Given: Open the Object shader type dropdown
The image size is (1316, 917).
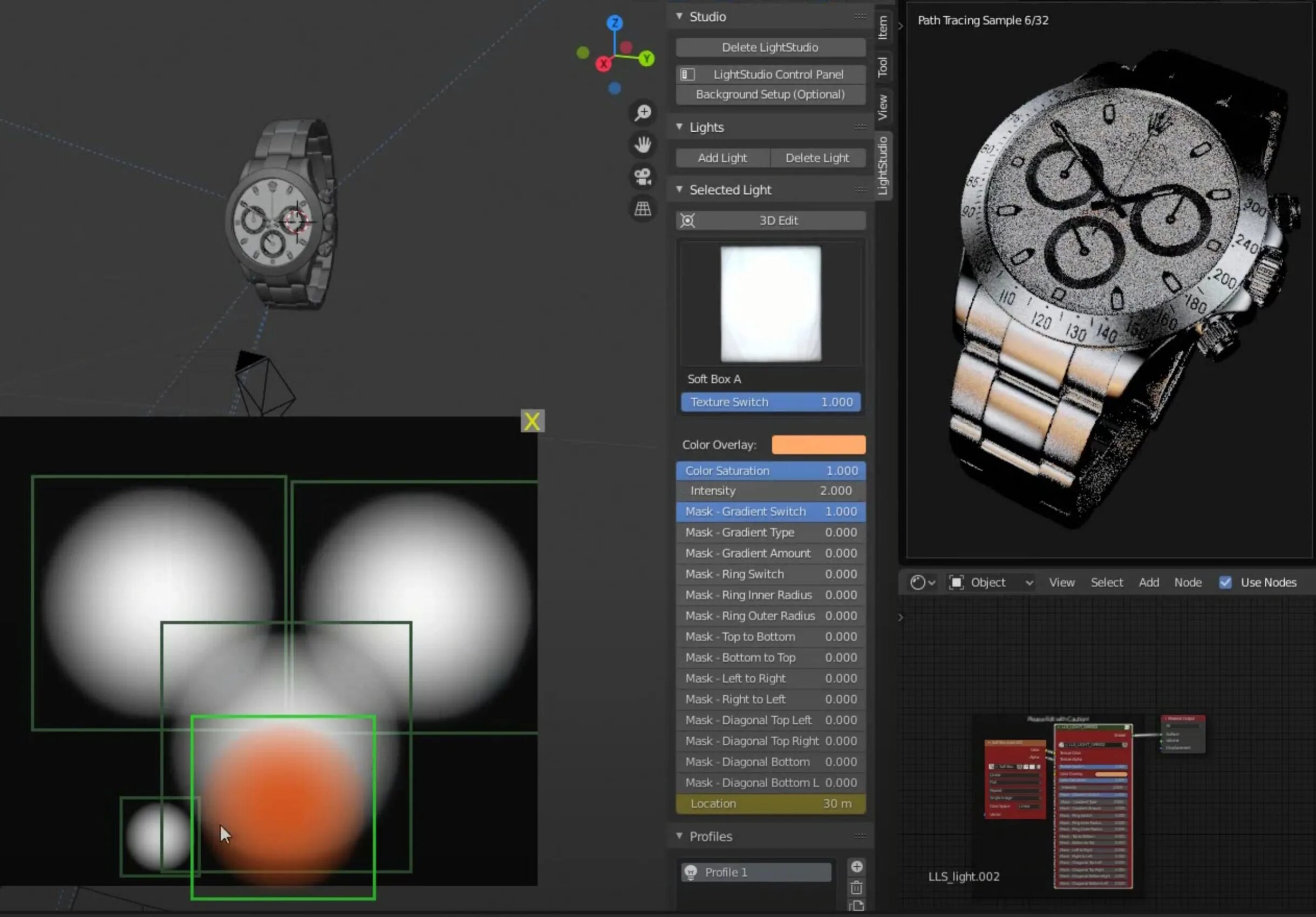Looking at the screenshot, I should click(x=991, y=583).
